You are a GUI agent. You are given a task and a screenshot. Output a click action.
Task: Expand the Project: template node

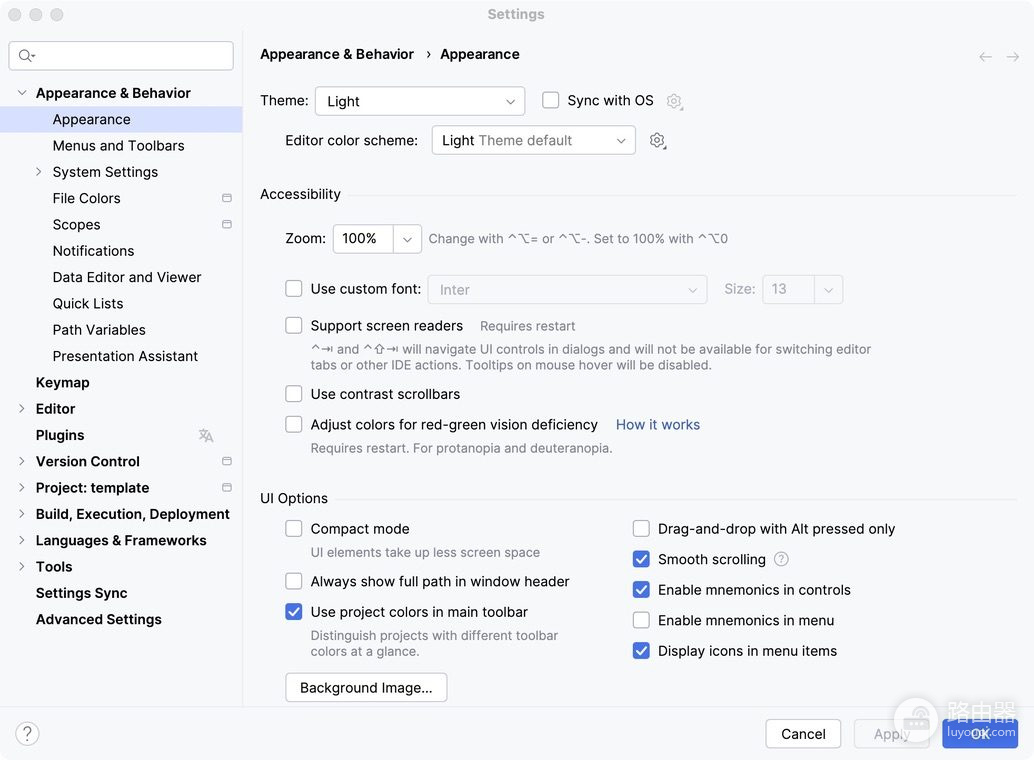[x=22, y=488]
